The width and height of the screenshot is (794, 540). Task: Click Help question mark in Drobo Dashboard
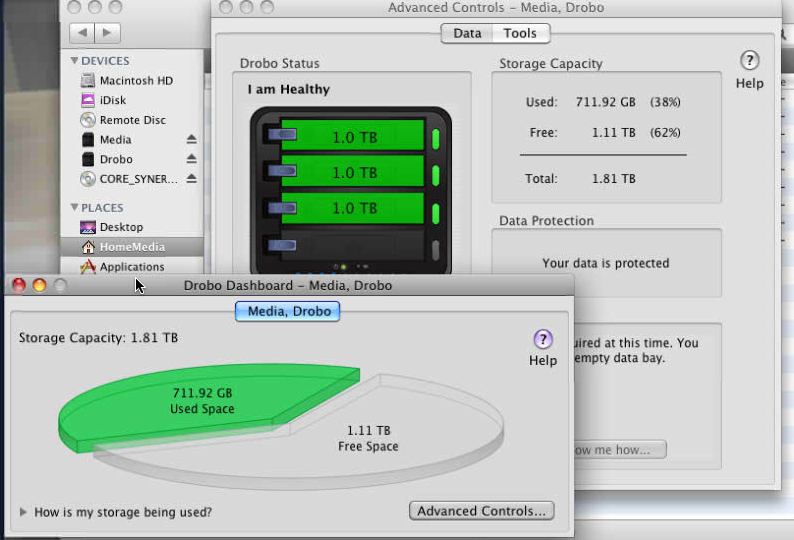point(543,339)
